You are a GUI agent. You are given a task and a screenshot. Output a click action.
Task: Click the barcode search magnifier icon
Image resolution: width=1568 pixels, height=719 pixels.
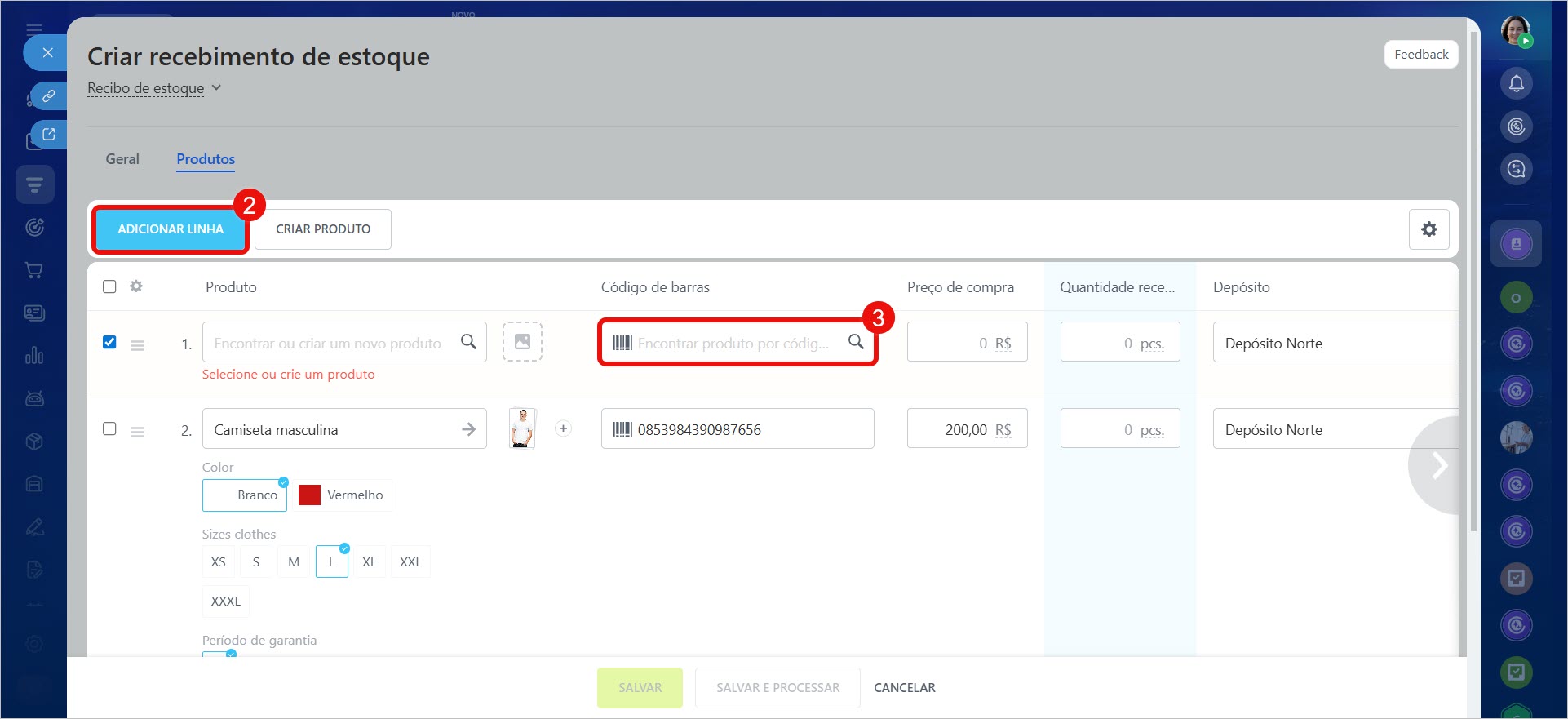[855, 342]
